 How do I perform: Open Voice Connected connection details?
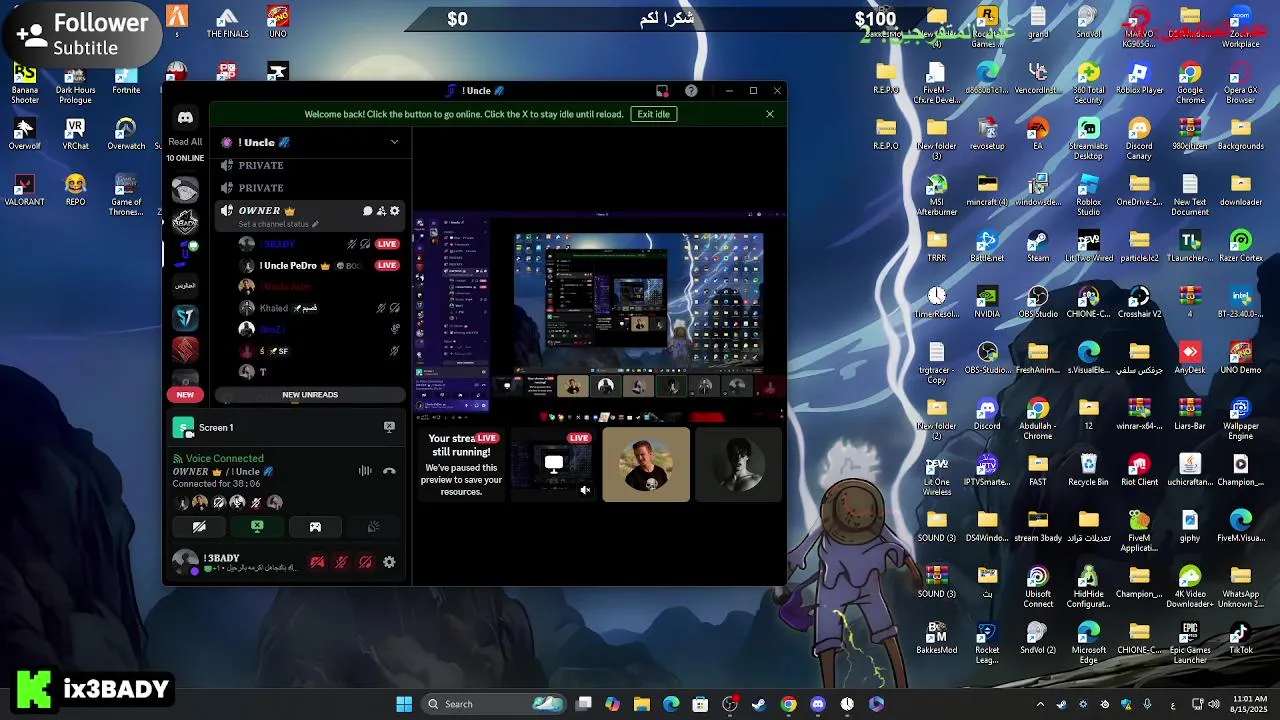pyautogui.click(x=224, y=458)
